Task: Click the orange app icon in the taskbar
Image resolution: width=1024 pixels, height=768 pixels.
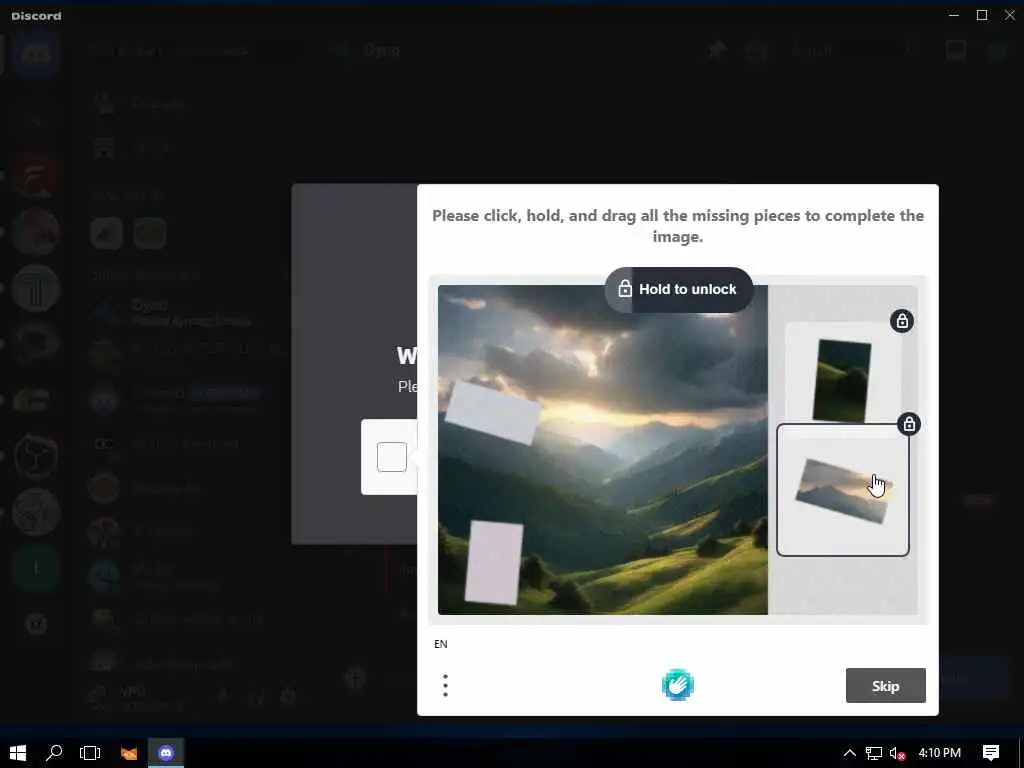Action: 129,753
